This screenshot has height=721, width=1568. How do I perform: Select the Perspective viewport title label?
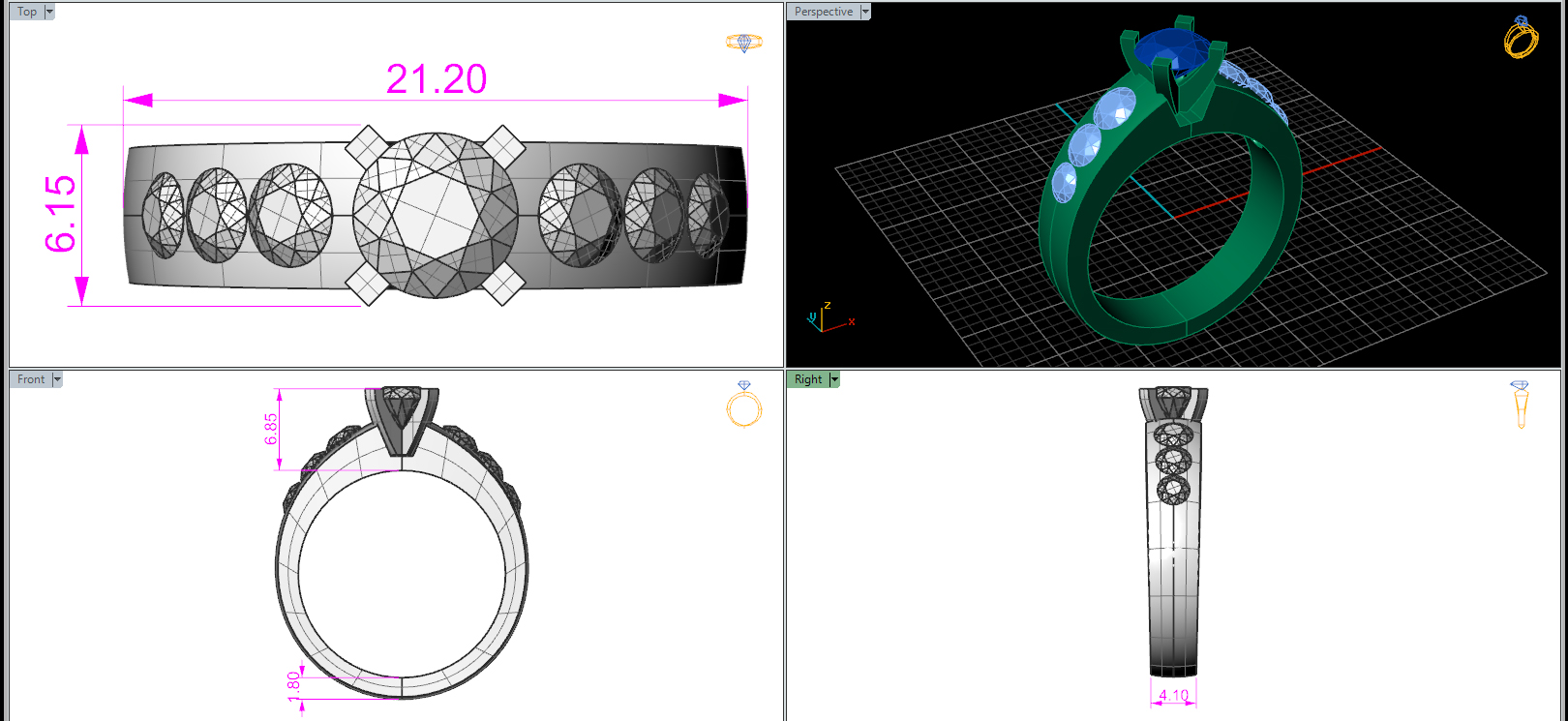[x=824, y=12]
